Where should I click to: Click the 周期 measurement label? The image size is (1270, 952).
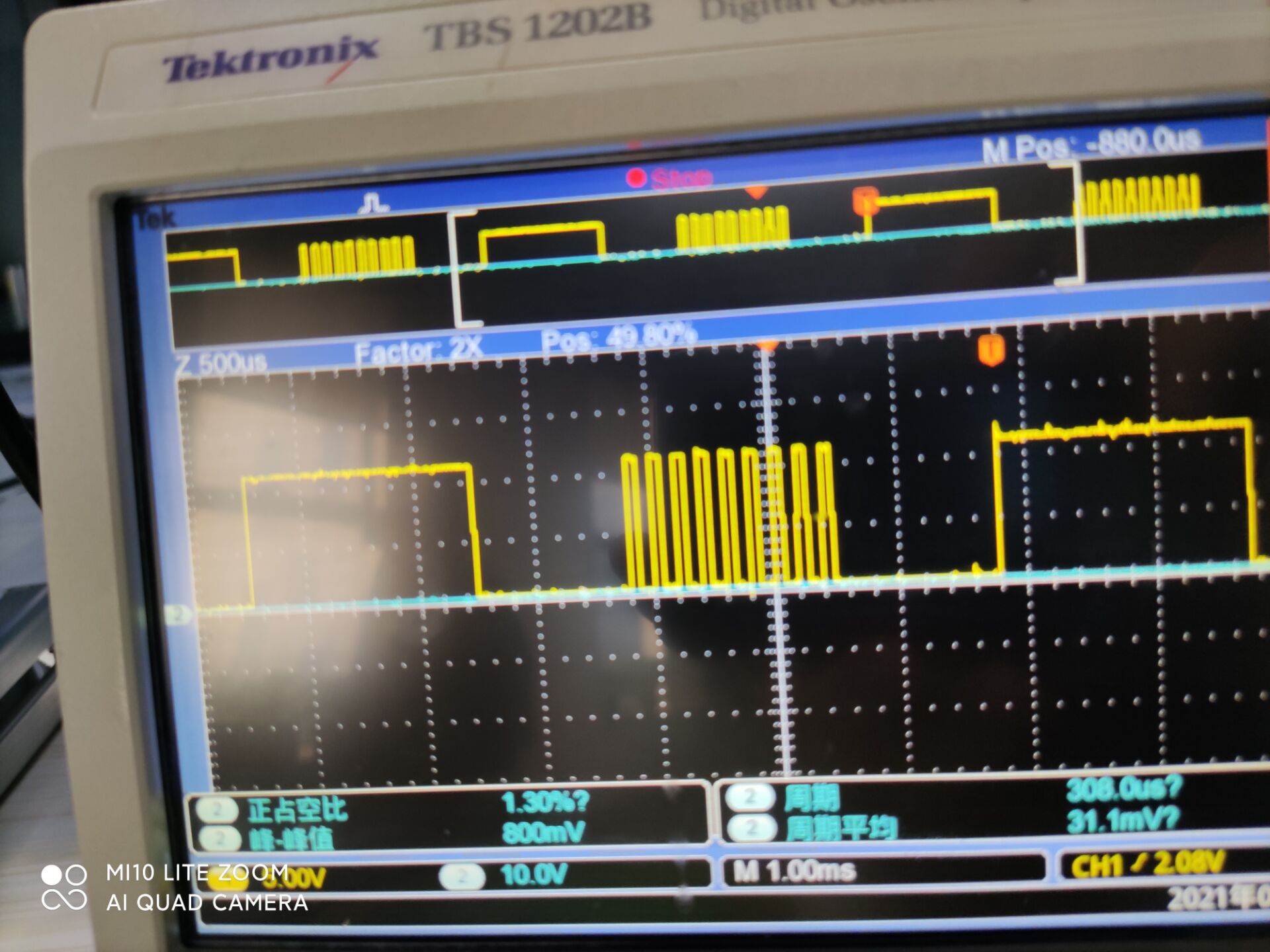coord(812,798)
